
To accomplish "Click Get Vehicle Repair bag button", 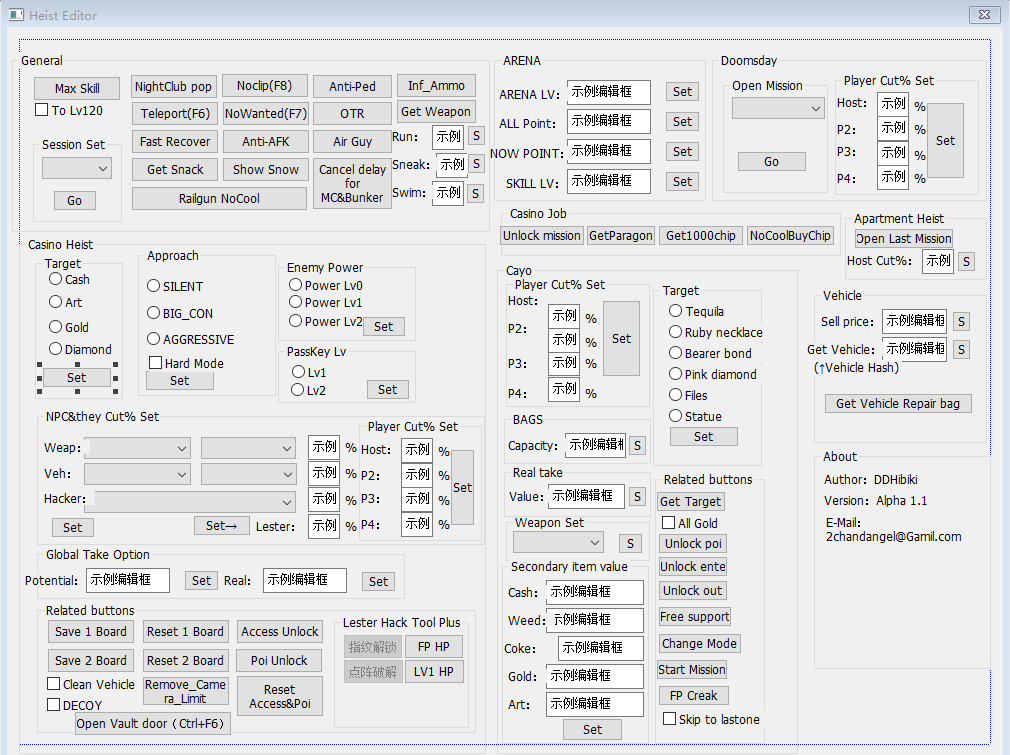I will point(897,403).
